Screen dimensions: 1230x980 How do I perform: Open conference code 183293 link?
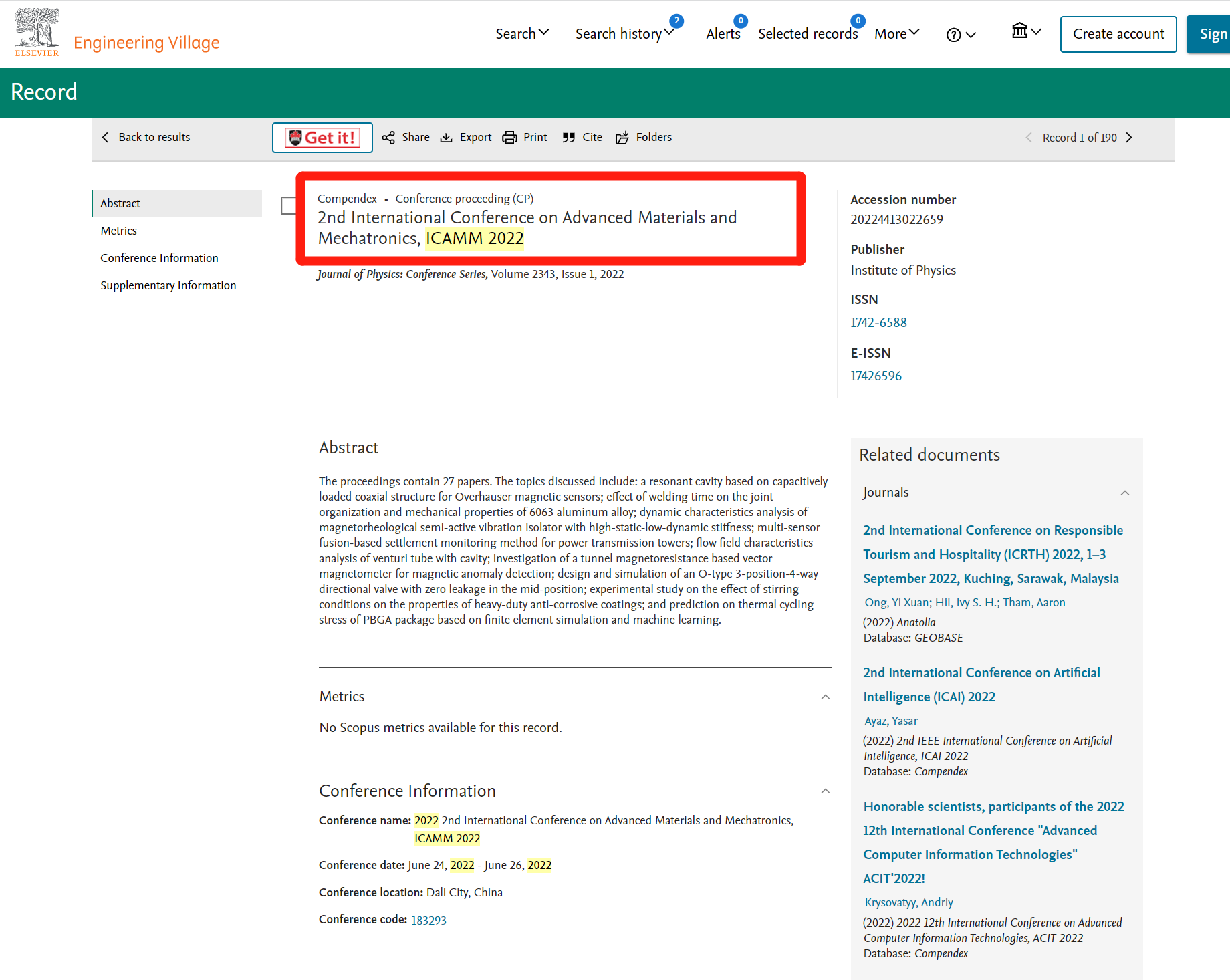[428, 921]
